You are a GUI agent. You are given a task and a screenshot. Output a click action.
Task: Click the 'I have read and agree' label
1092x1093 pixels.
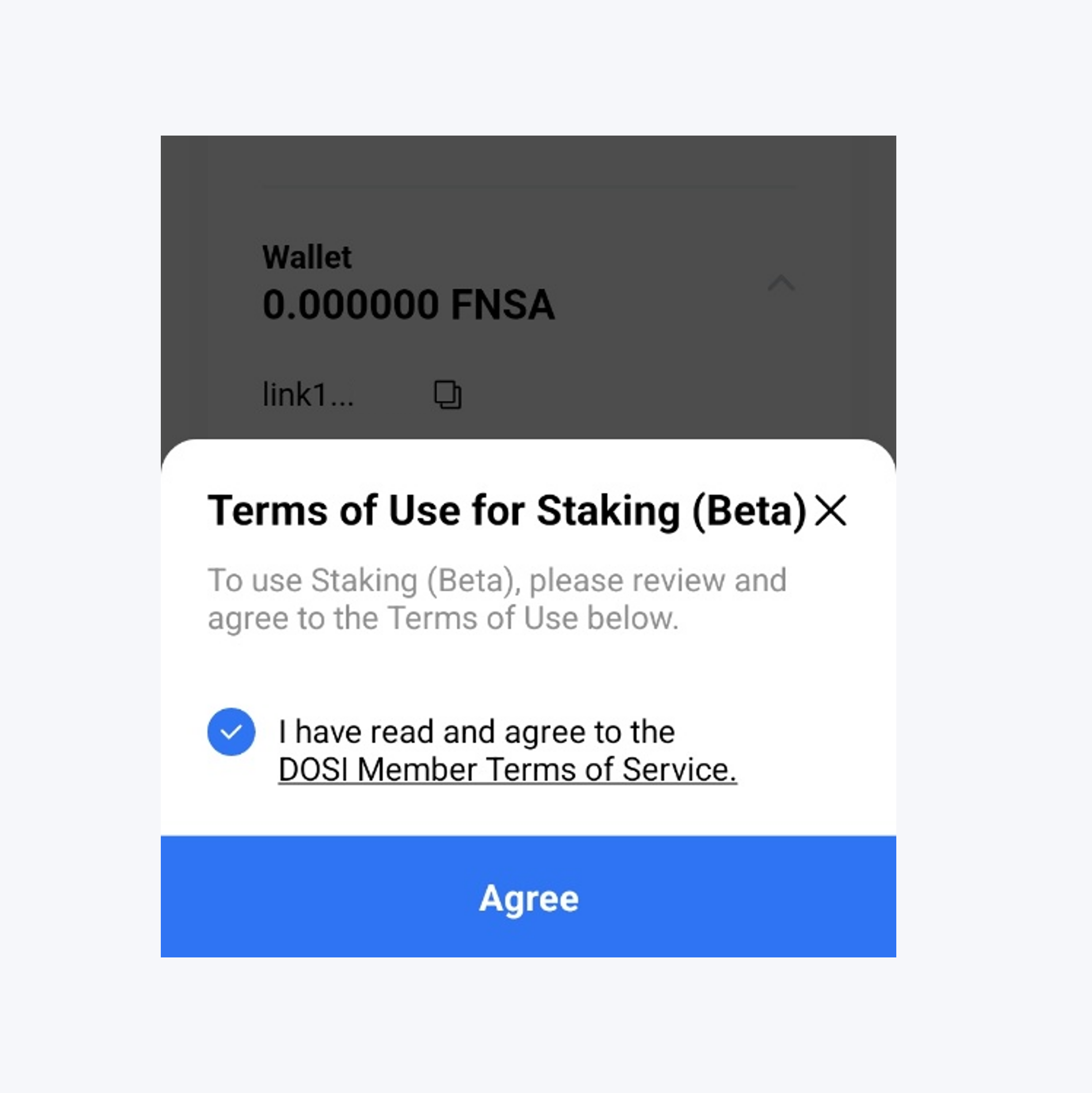point(476,732)
